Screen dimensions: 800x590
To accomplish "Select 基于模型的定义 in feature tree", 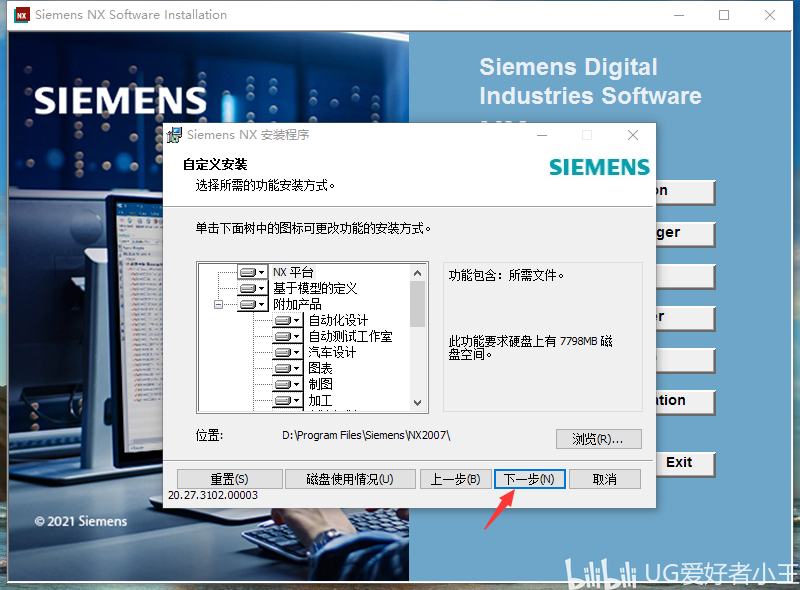I will coord(315,288).
